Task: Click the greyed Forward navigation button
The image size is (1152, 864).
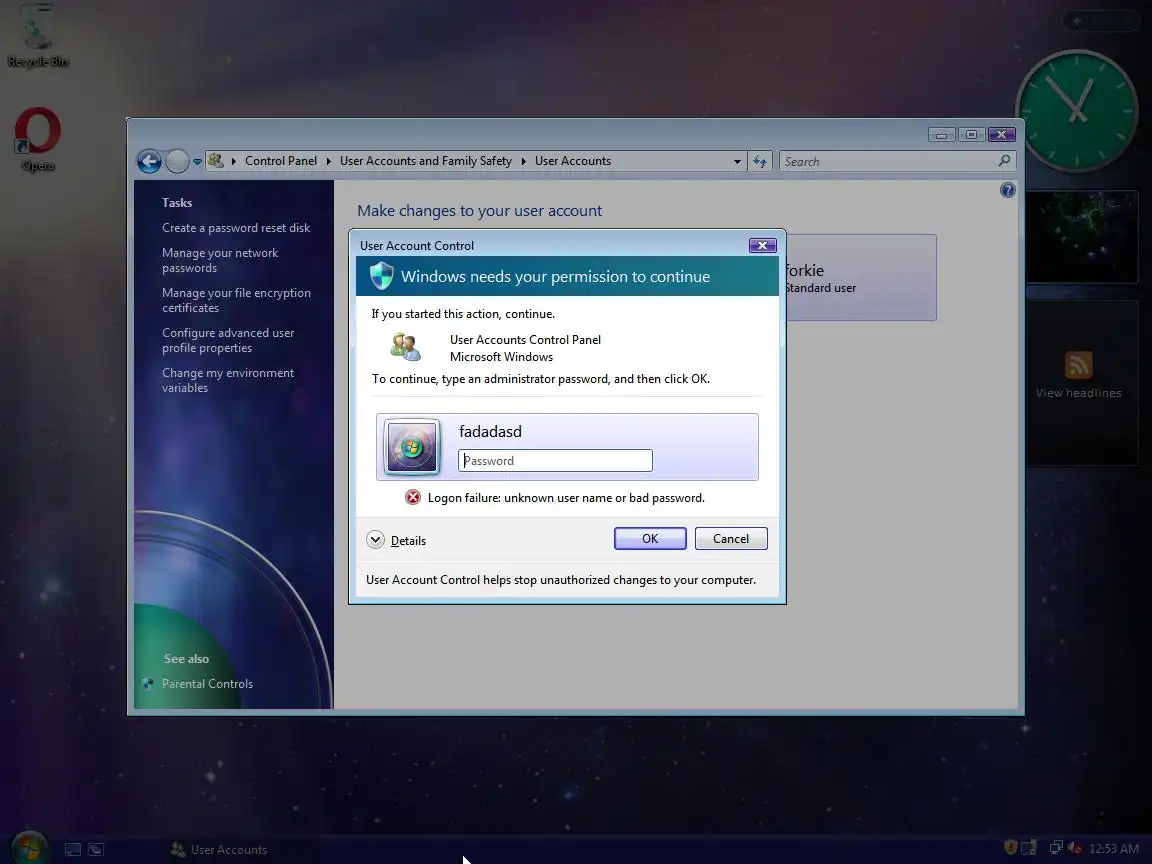Action: pyautogui.click(x=177, y=161)
